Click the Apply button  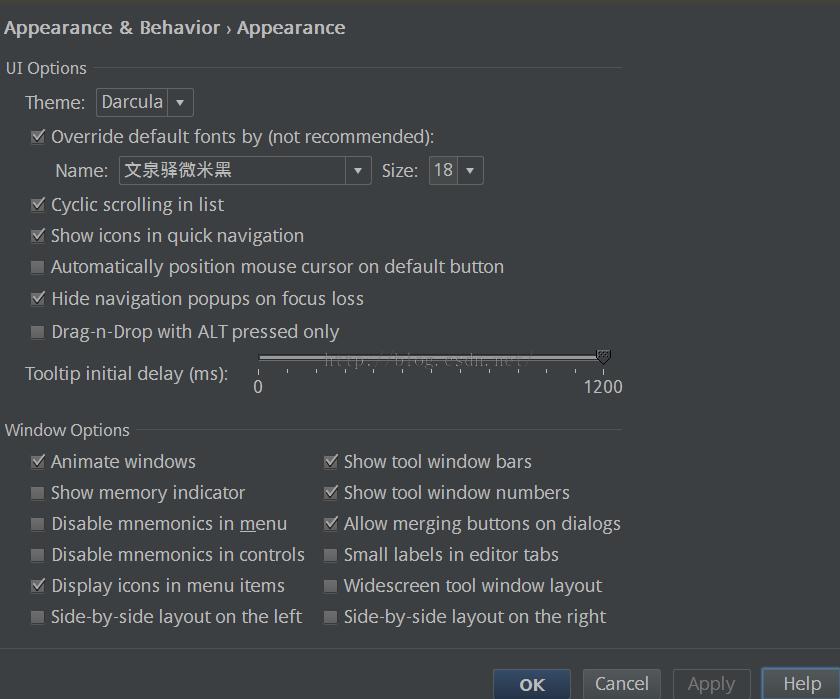coord(711,684)
